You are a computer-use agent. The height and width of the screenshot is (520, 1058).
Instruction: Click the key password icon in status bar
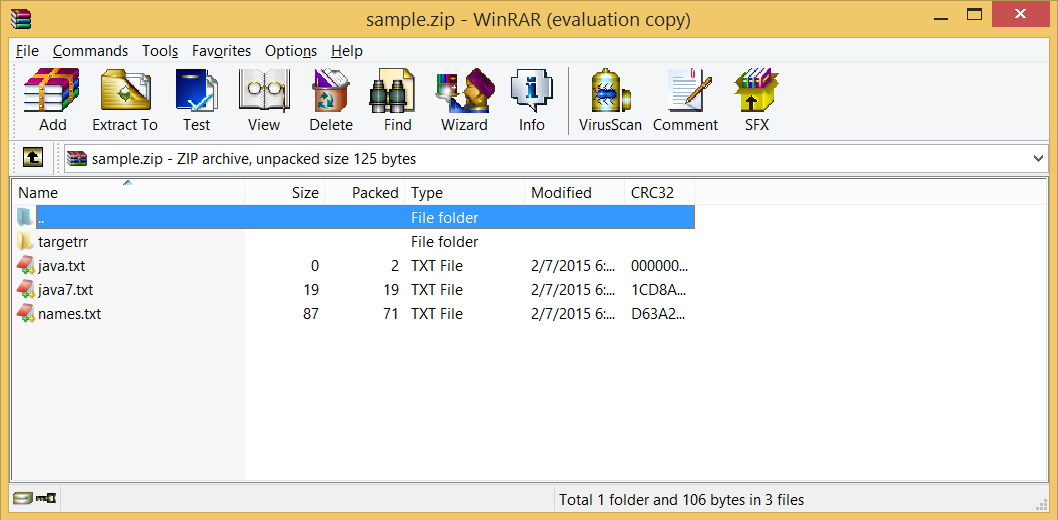click(45, 498)
